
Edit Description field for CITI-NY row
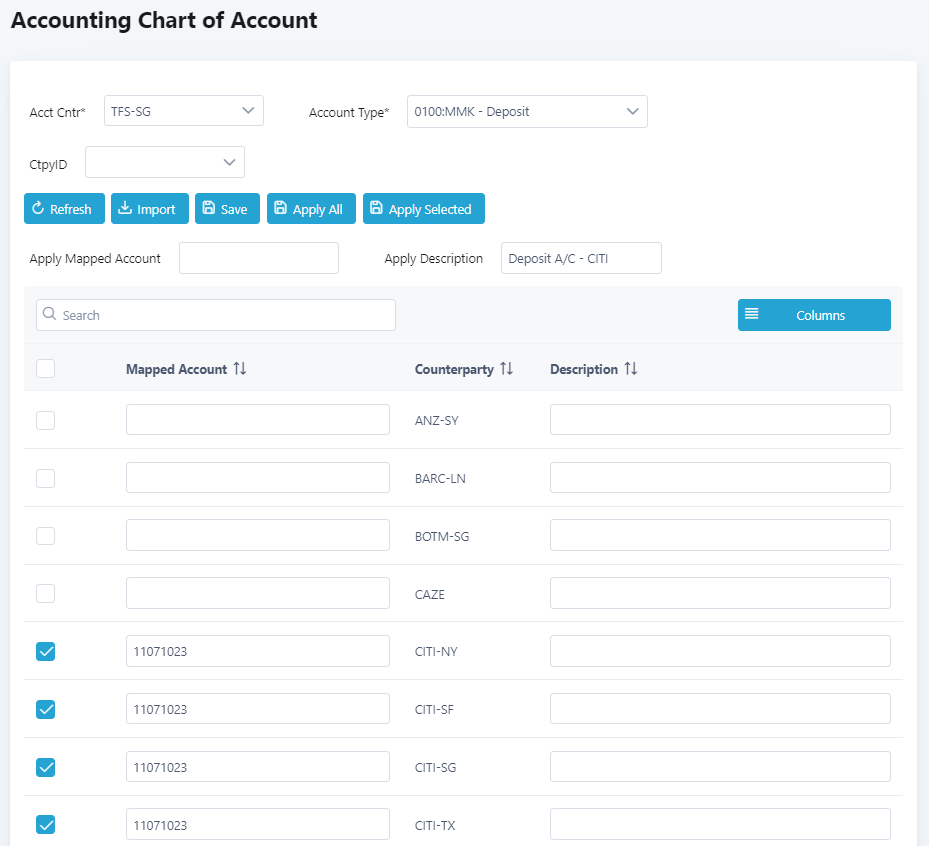(720, 651)
